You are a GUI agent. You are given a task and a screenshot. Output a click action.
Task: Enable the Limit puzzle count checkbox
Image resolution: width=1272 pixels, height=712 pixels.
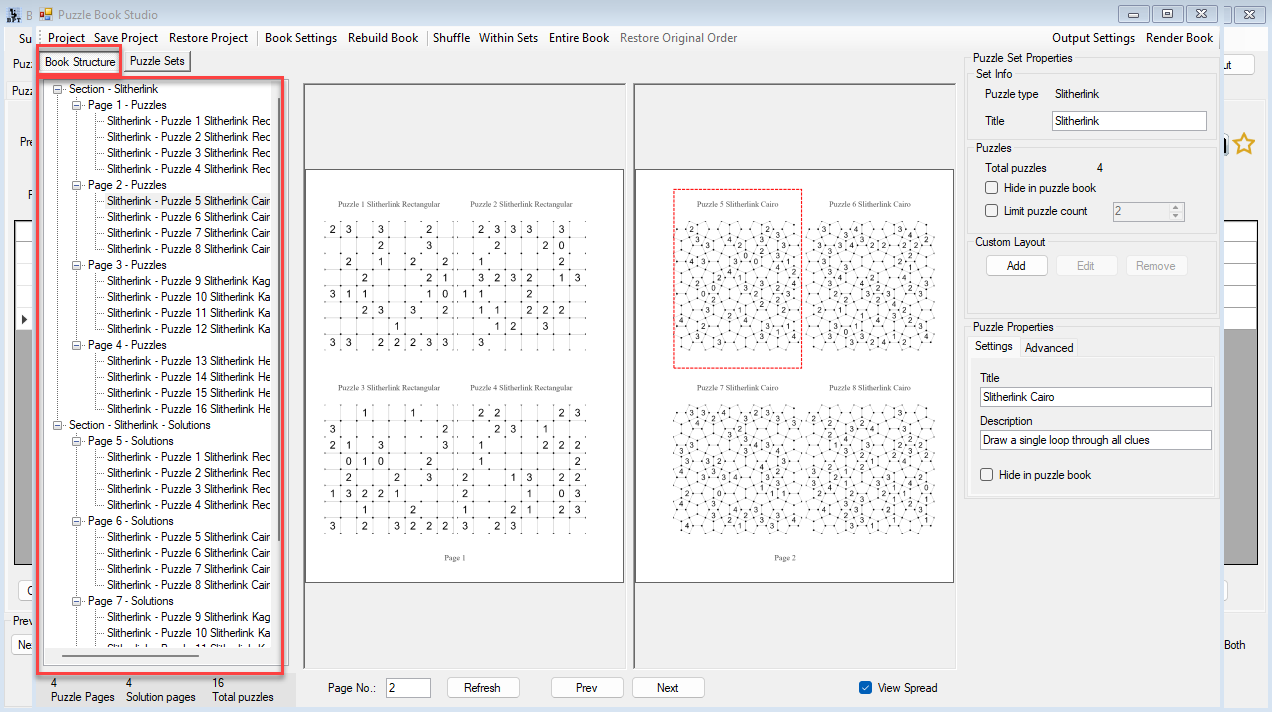991,211
